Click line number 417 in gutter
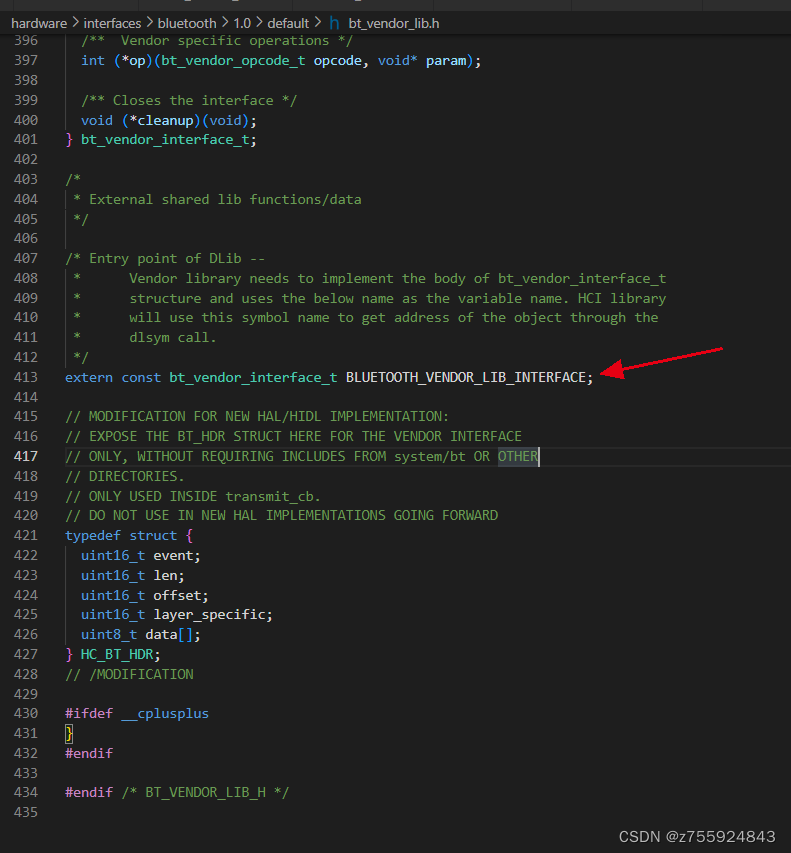 [x=26, y=456]
